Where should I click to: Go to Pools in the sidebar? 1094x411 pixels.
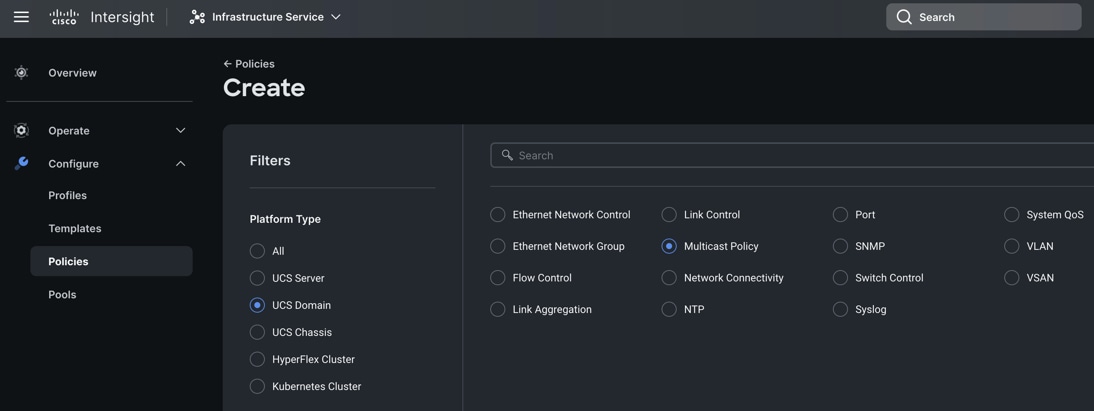tap(62, 295)
